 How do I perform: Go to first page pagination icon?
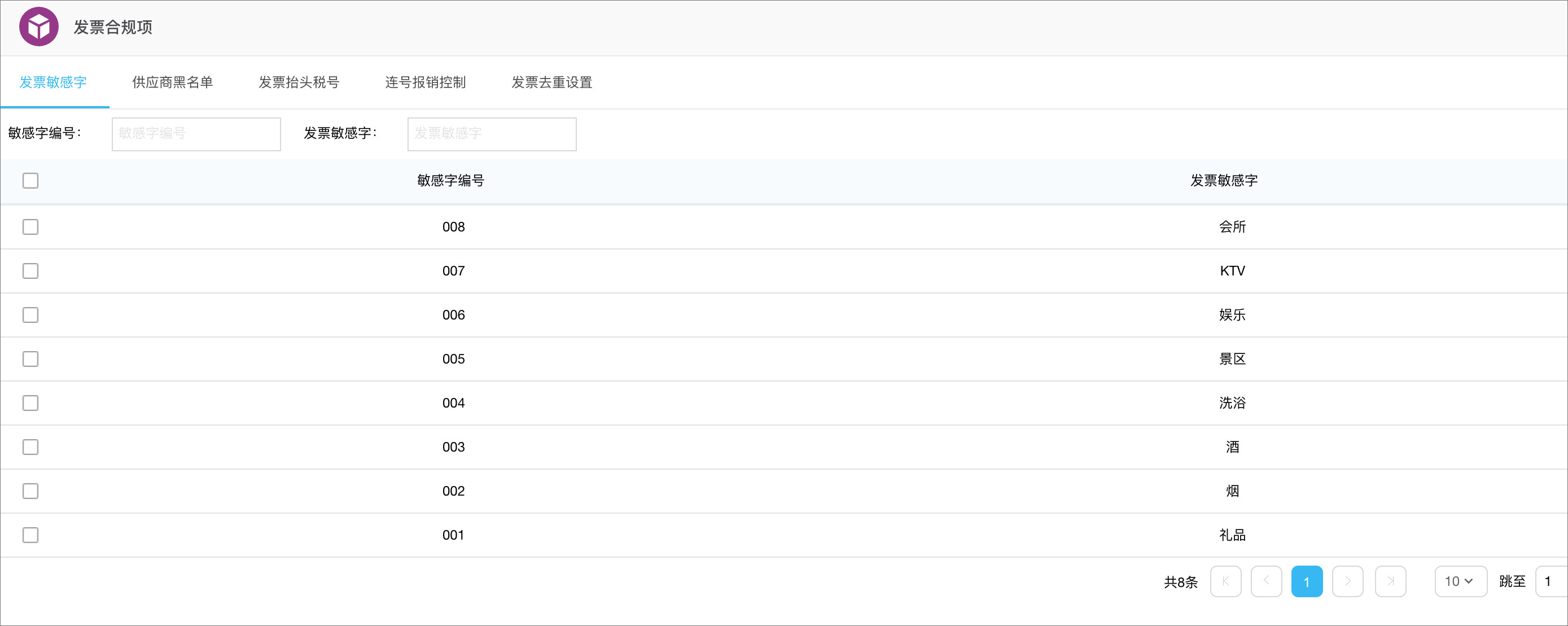tap(1225, 581)
